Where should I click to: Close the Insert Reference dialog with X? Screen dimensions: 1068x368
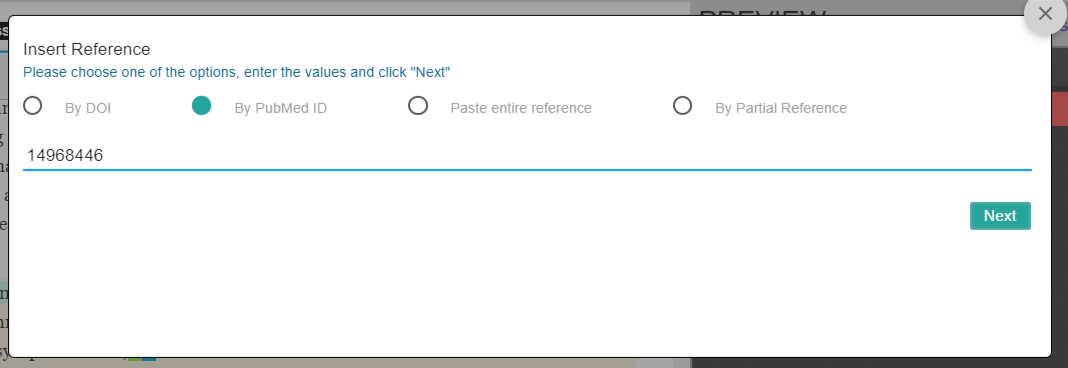click(x=1045, y=14)
